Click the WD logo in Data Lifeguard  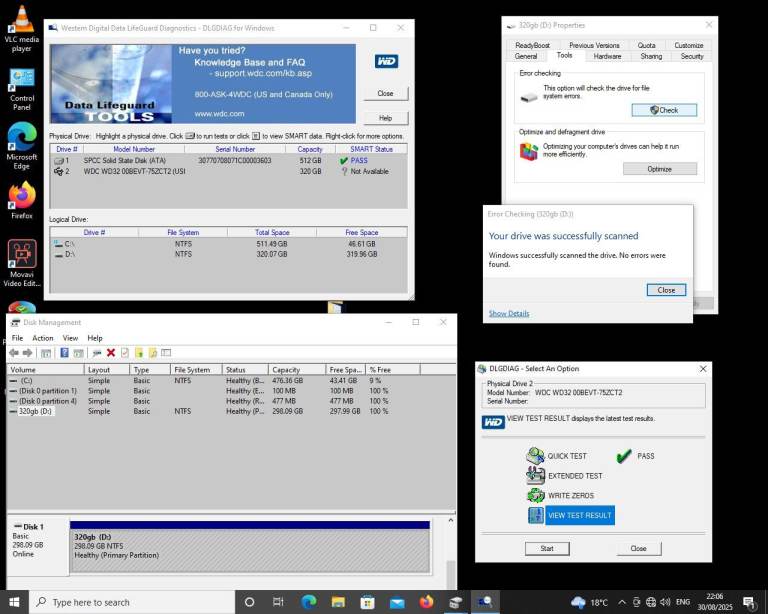coord(386,61)
